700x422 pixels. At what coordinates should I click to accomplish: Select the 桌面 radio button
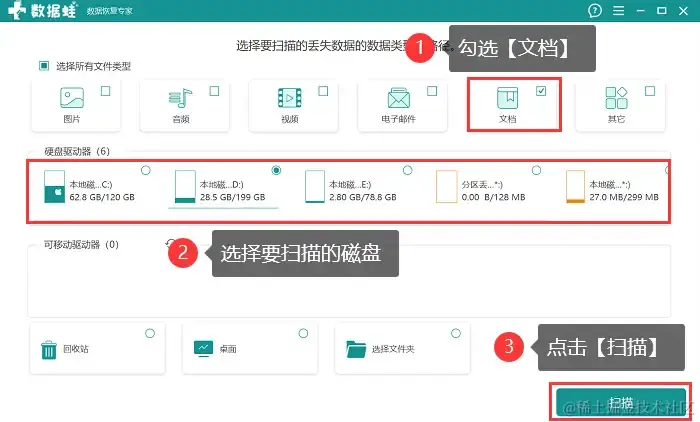click(303, 333)
